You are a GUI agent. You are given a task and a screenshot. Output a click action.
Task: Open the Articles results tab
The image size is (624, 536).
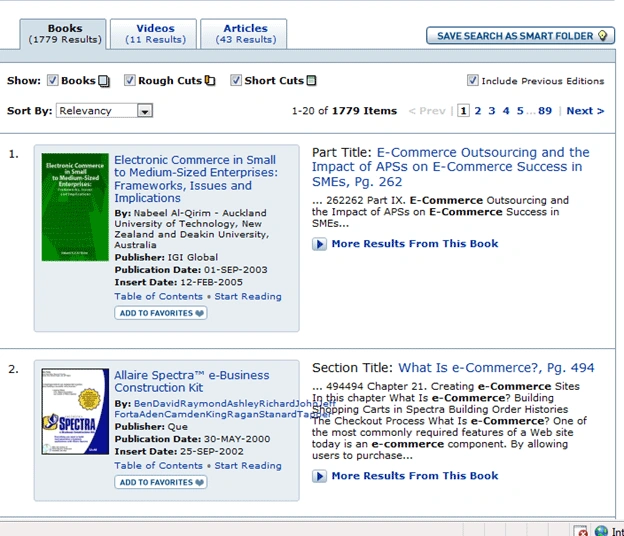coord(244,34)
